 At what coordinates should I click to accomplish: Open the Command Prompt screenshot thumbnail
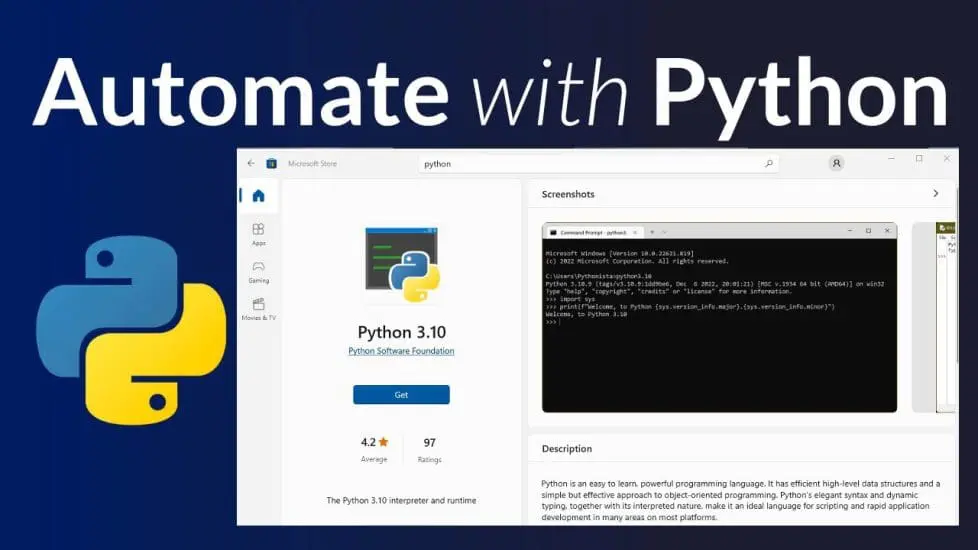click(x=719, y=317)
